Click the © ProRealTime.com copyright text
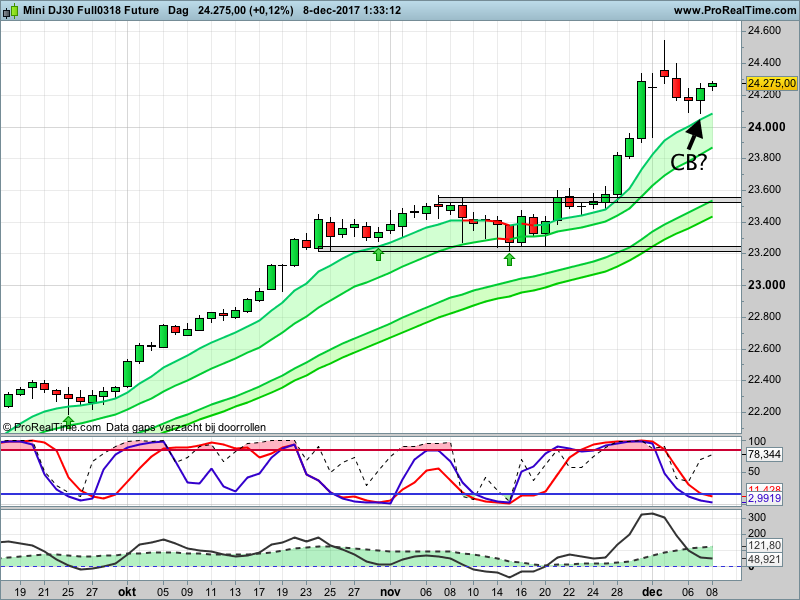800x600 pixels. pyautogui.click(x=51, y=427)
